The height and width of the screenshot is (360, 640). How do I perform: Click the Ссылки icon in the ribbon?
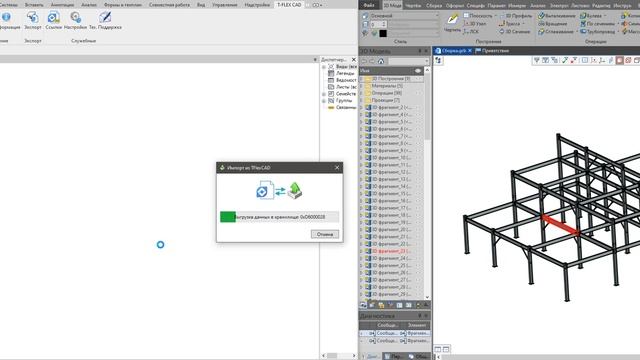[53, 18]
